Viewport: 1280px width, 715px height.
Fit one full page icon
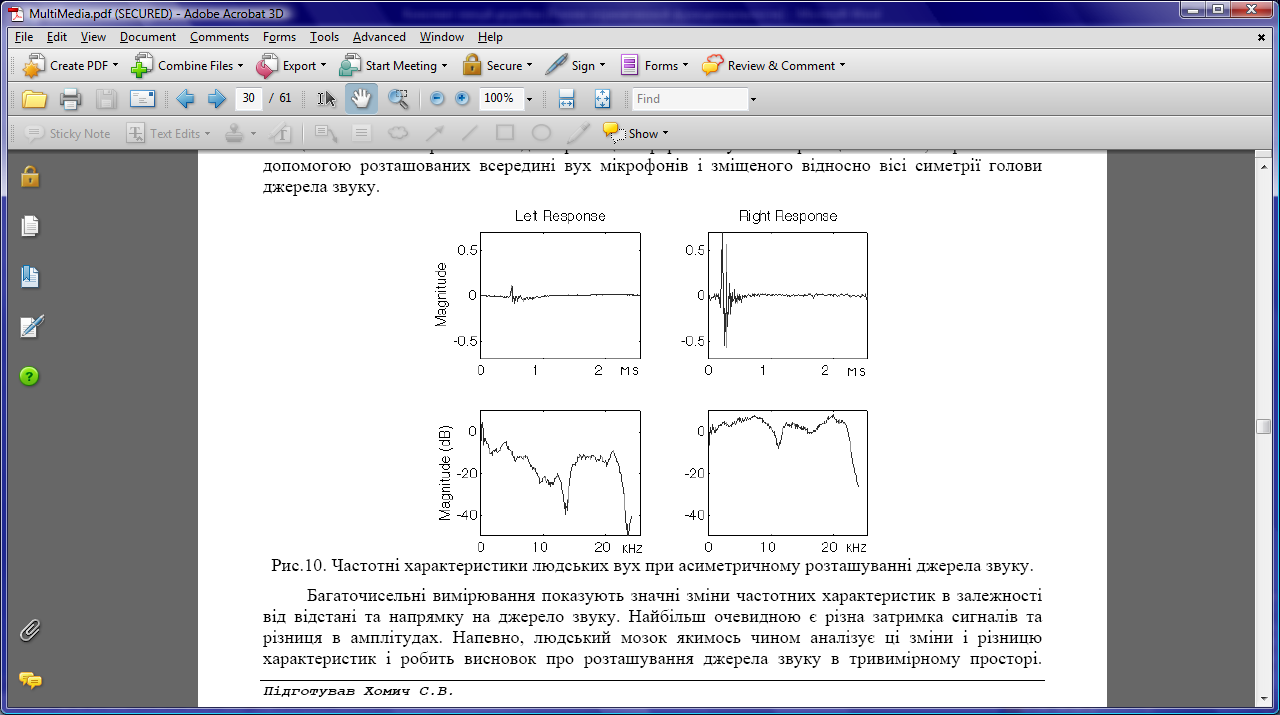(x=602, y=99)
